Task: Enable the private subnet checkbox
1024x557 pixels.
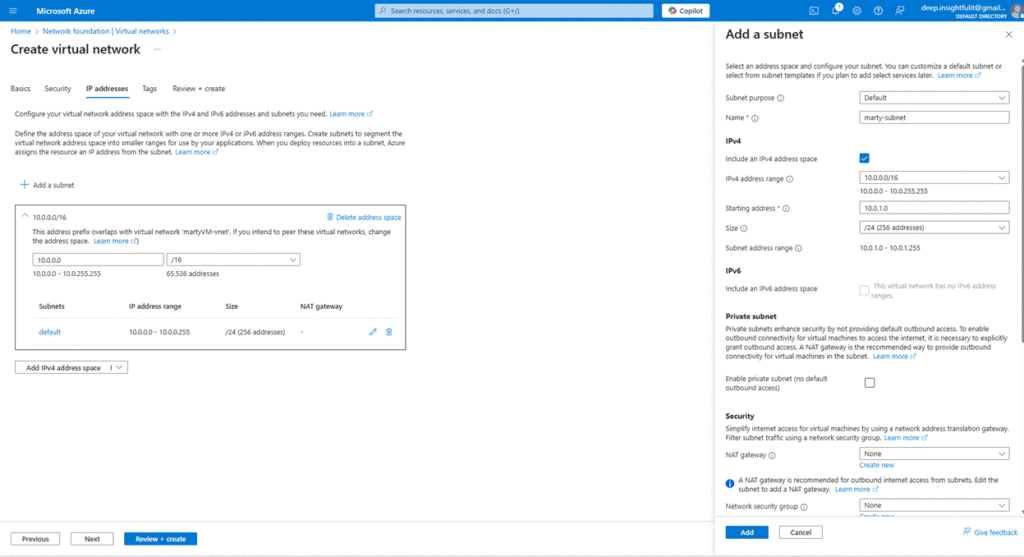Action: pyautogui.click(x=869, y=383)
